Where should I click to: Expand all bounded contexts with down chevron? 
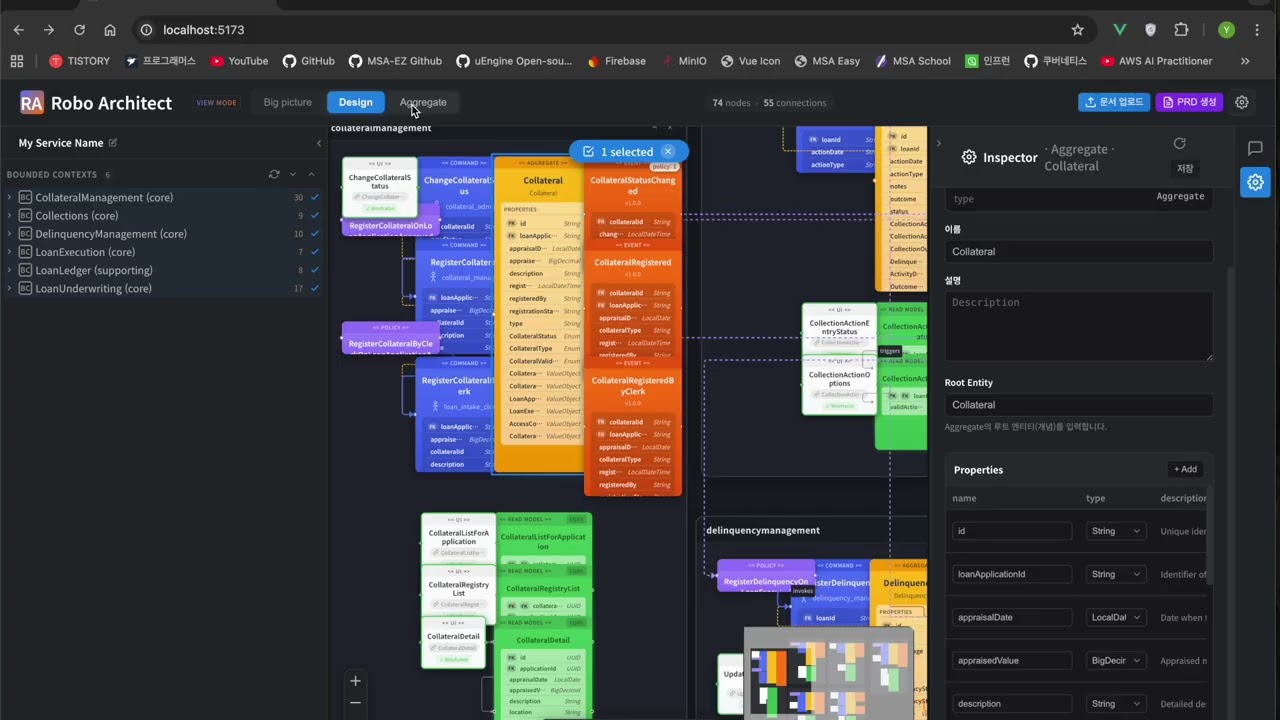(293, 174)
